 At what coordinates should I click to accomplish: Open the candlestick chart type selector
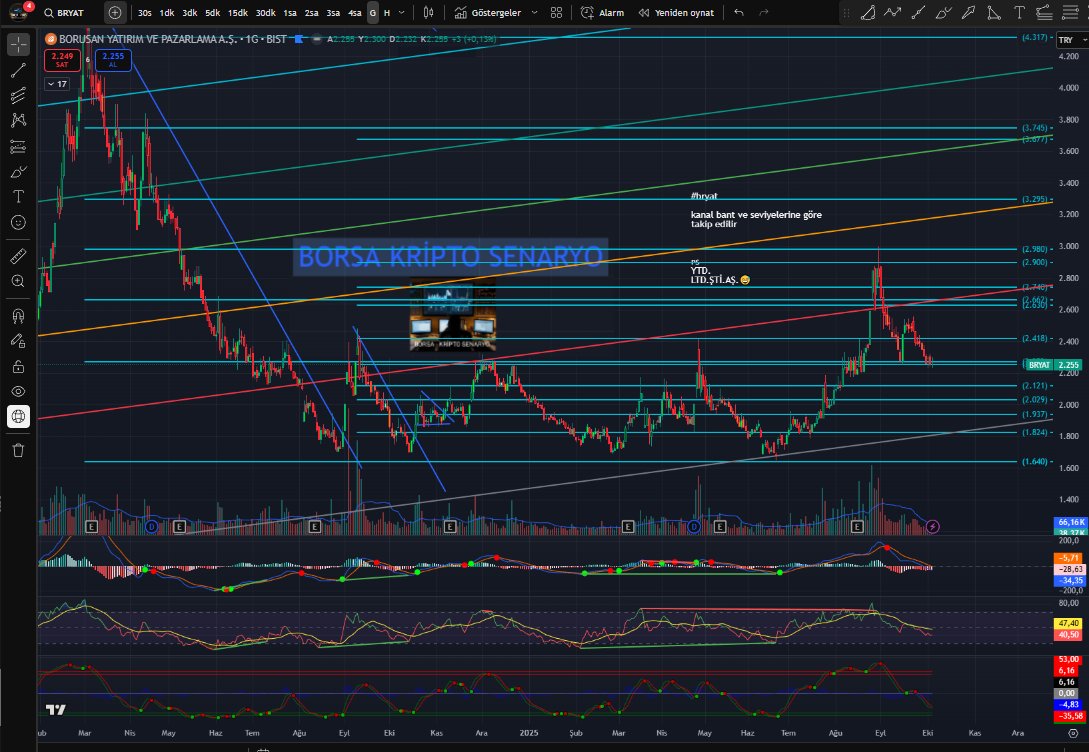tap(429, 12)
